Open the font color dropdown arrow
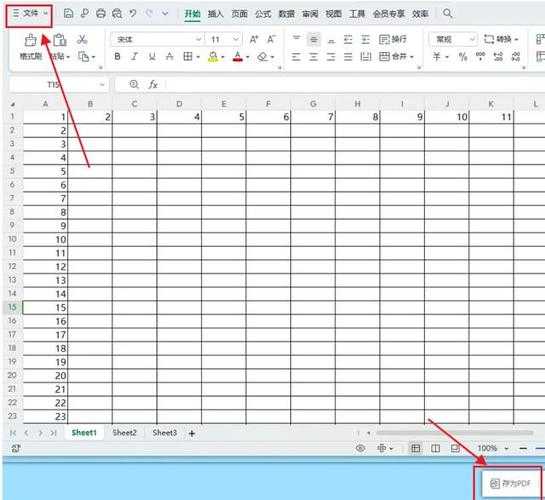 (x=248, y=57)
